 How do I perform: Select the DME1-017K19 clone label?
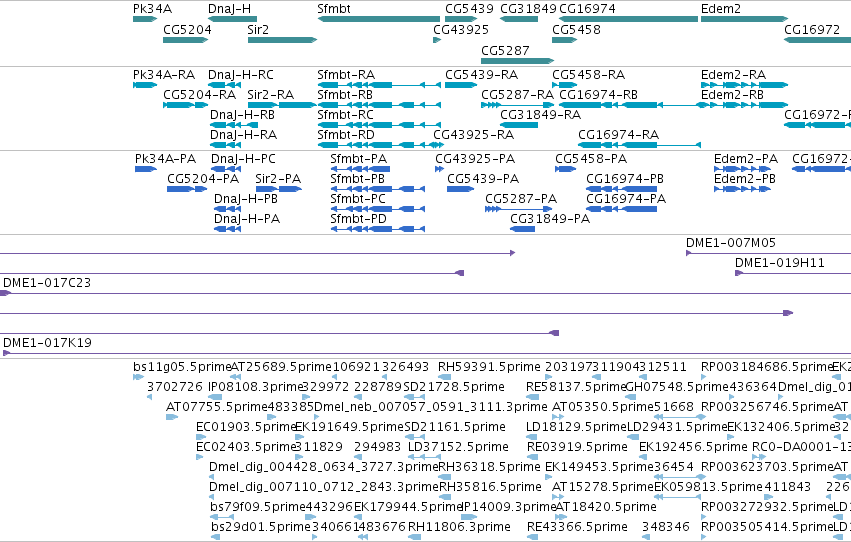point(47,343)
